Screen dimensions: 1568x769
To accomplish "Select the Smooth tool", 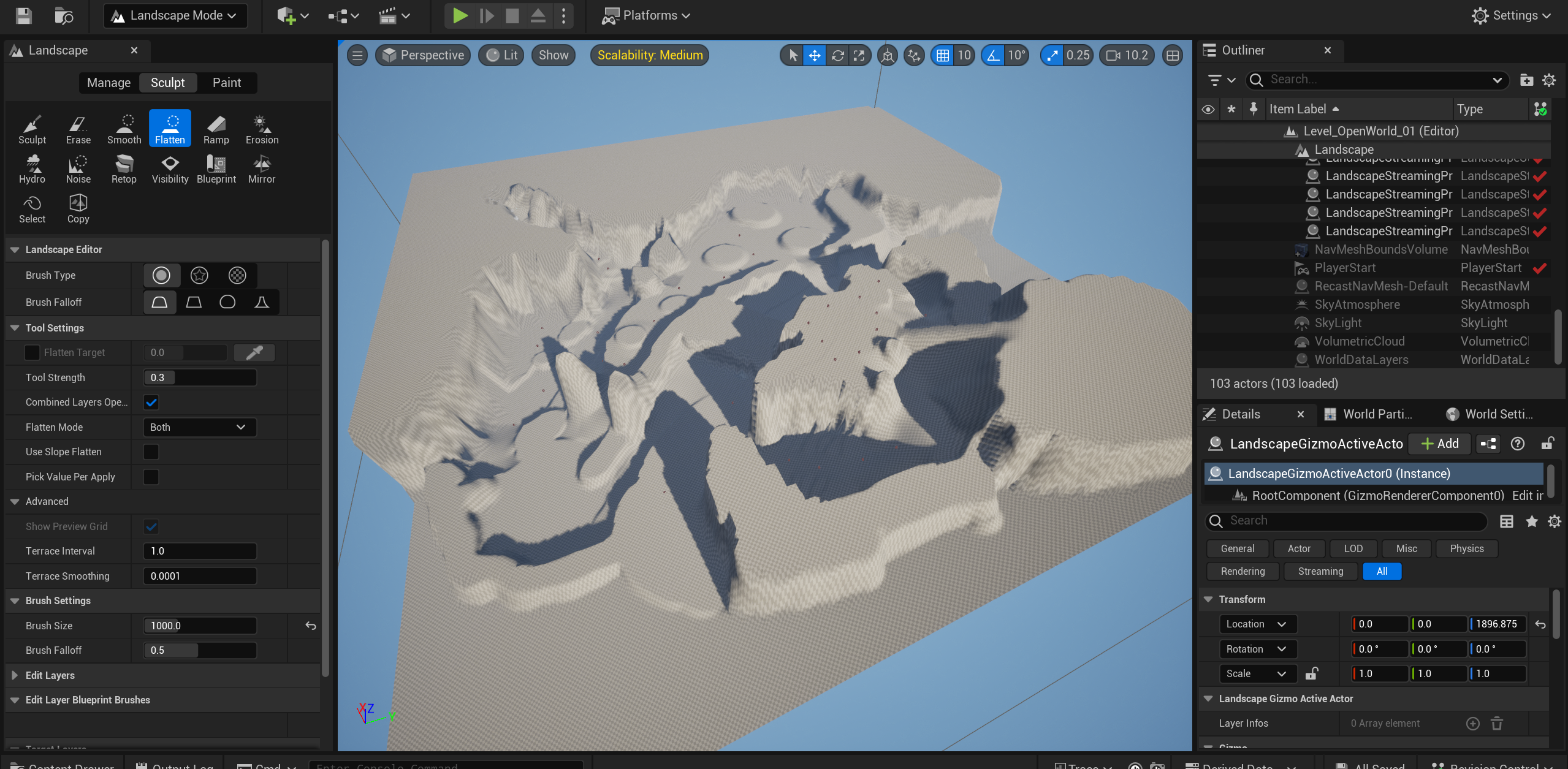I will point(124,129).
